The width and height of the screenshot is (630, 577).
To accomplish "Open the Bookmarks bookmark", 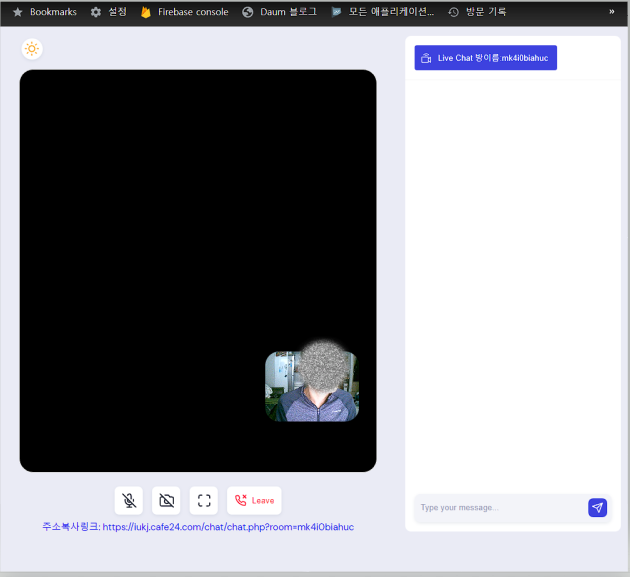I will 45,12.
